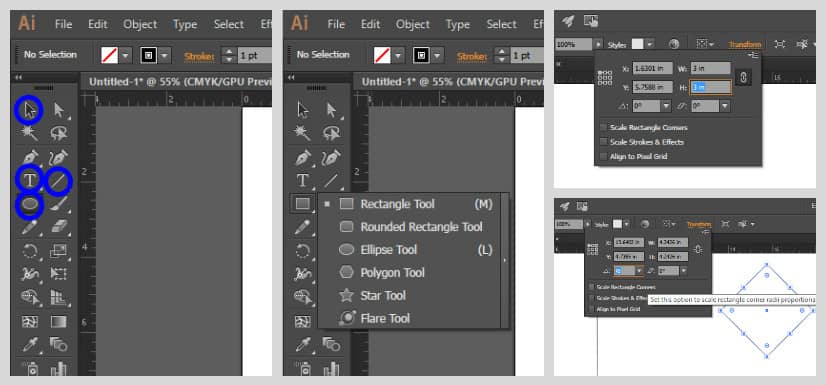
Task: Open rotate angle dropdown, top-right screenshot
Action: coord(666,106)
